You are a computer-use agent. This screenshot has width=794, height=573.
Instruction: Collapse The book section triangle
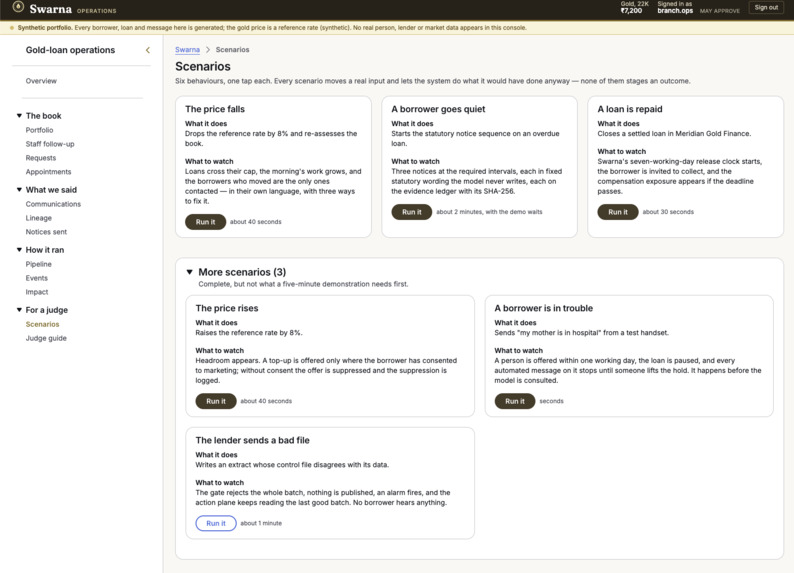19,116
